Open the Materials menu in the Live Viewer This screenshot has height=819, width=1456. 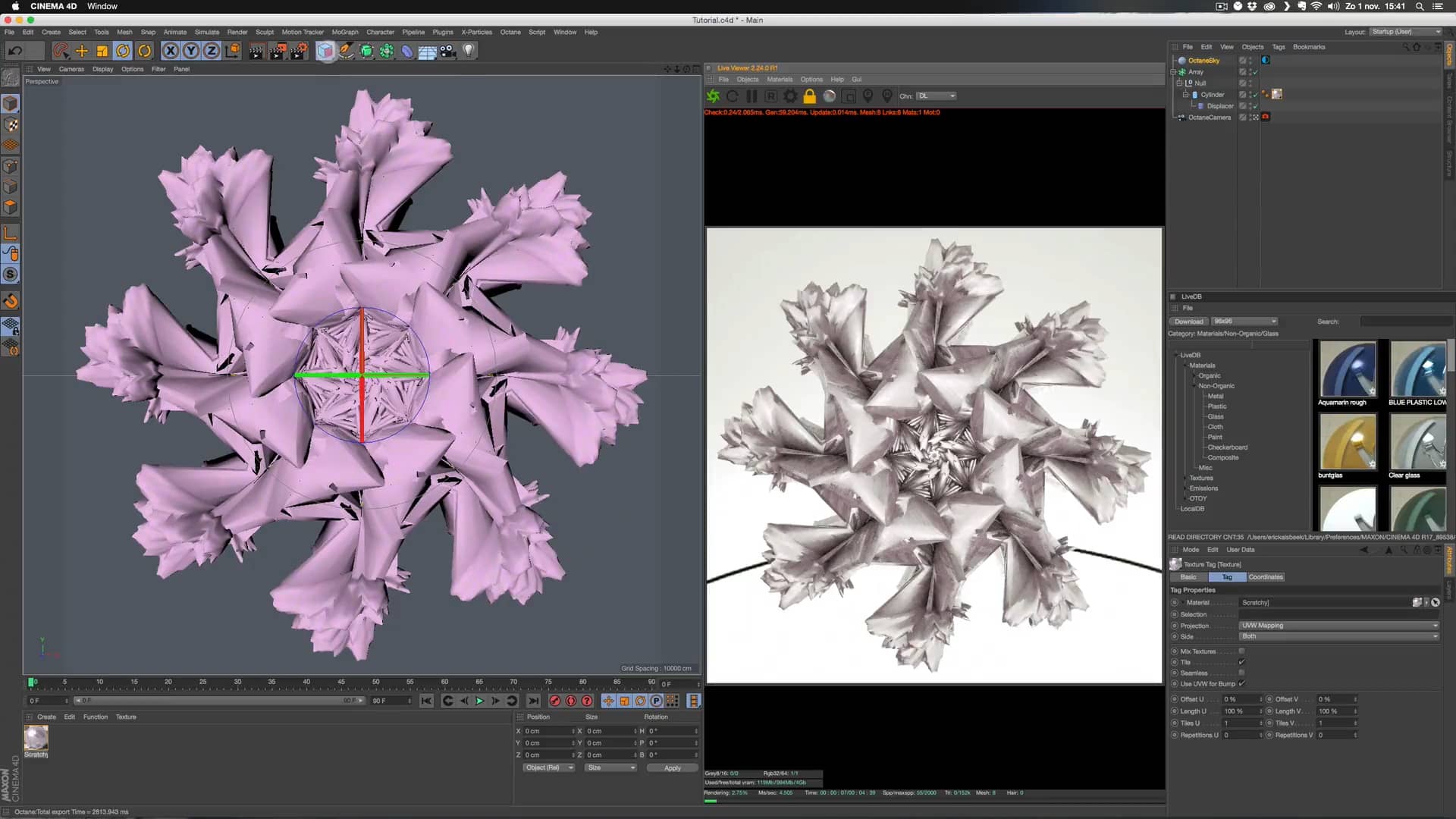780,79
